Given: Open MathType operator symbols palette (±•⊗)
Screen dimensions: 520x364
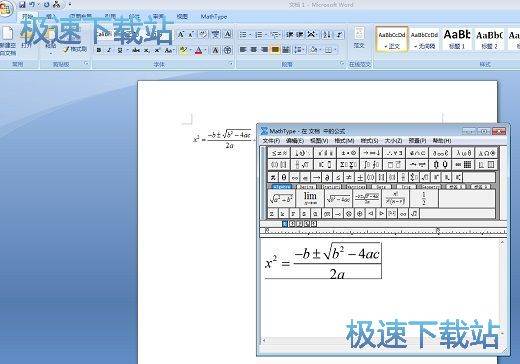Looking at the screenshot, I should tap(348, 153).
